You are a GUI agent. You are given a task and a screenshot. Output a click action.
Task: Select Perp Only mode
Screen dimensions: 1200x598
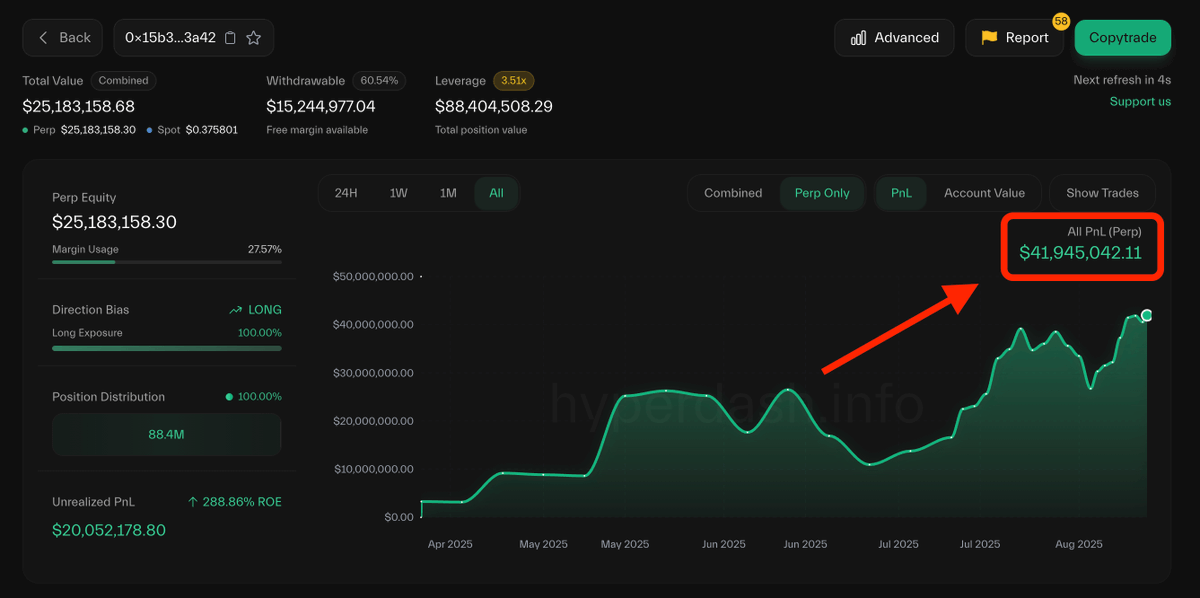(822, 193)
